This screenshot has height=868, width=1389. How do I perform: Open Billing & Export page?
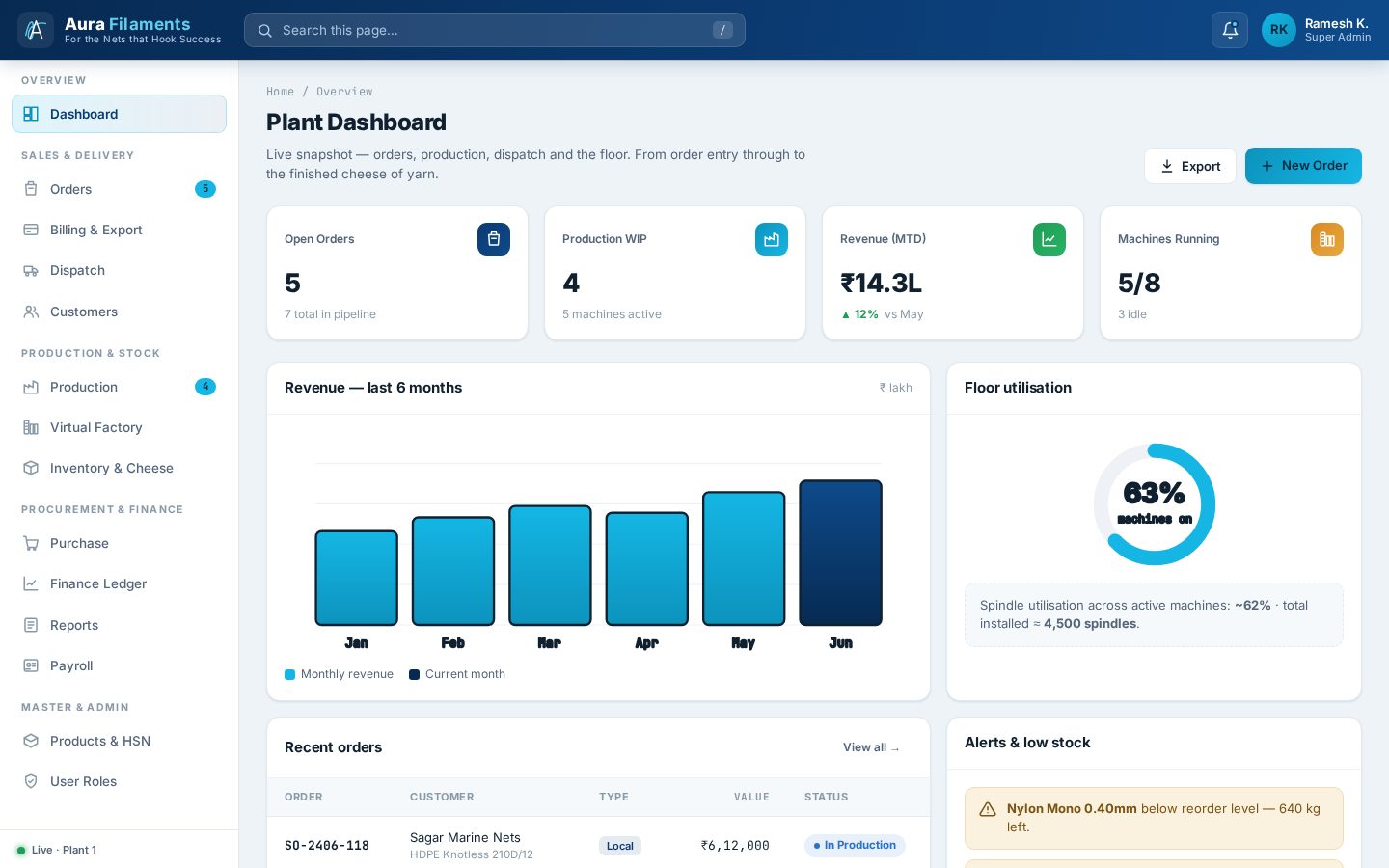(x=119, y=230)
